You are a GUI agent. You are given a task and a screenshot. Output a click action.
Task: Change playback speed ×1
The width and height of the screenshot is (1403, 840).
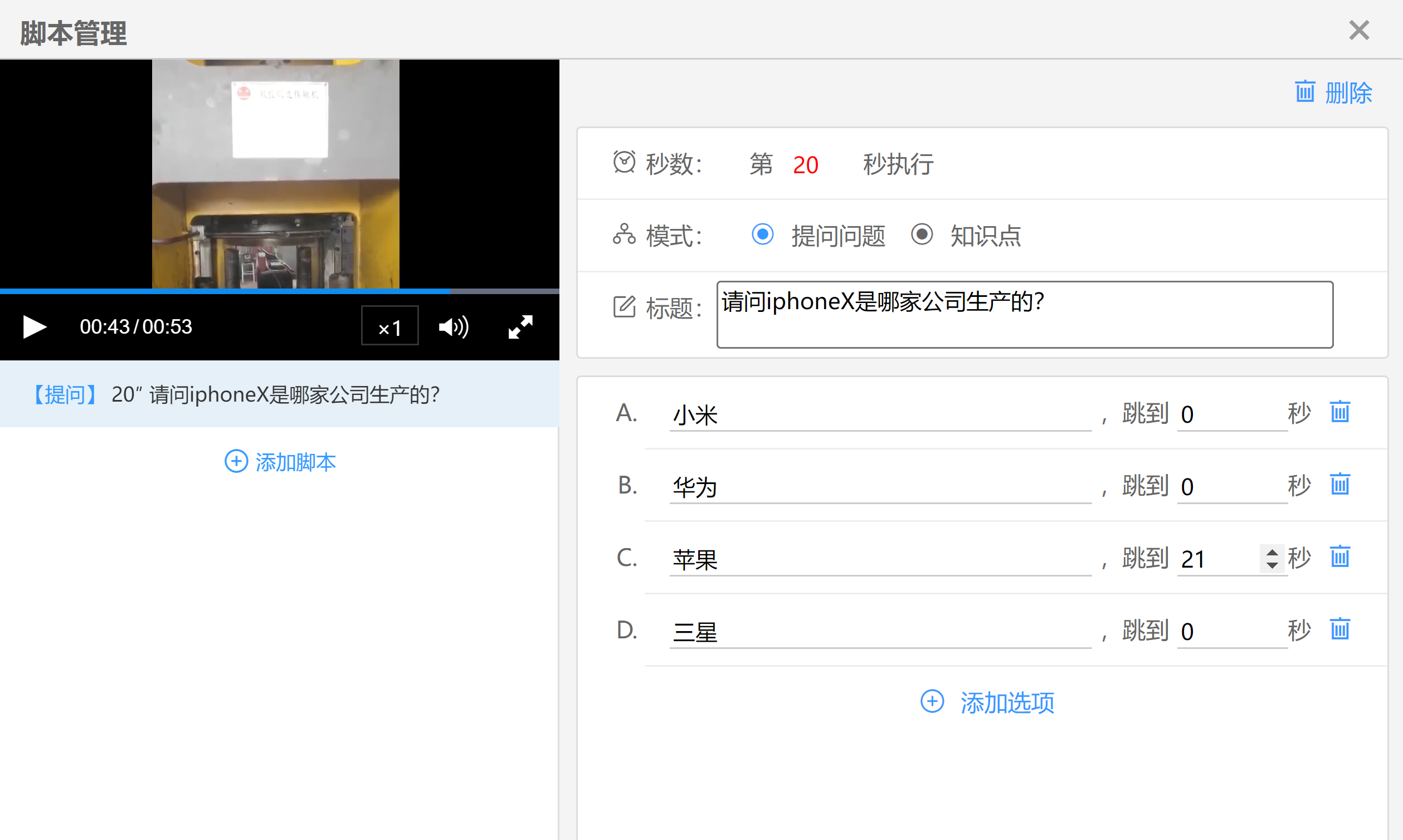[390, 325]
